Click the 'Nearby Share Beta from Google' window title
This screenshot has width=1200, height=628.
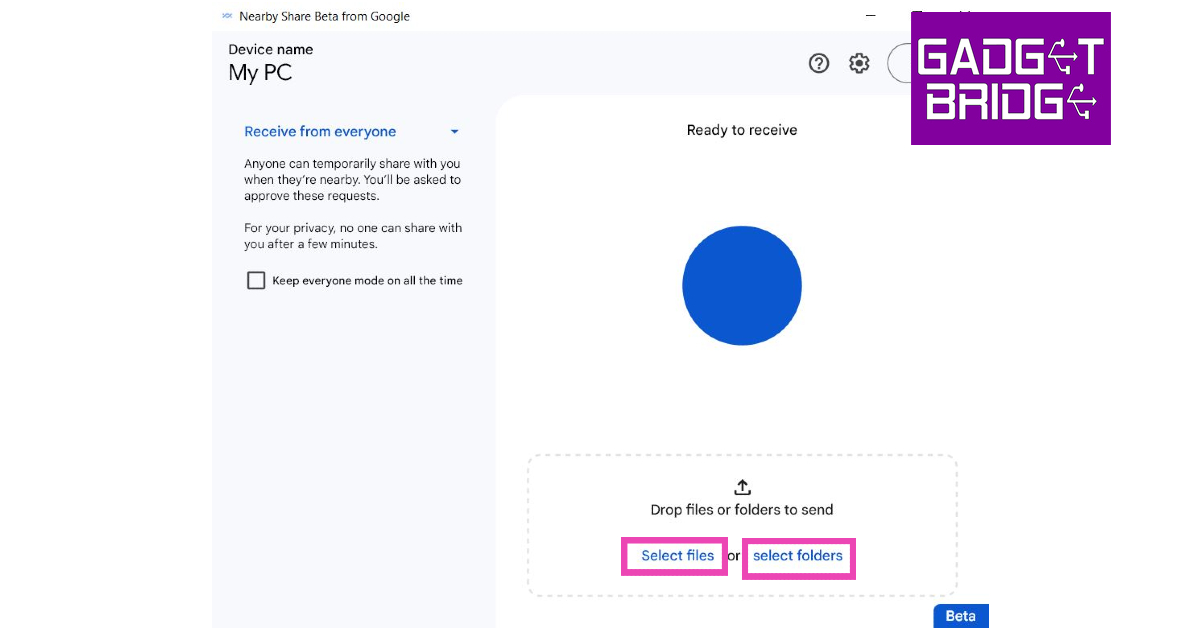click(324, 16)
